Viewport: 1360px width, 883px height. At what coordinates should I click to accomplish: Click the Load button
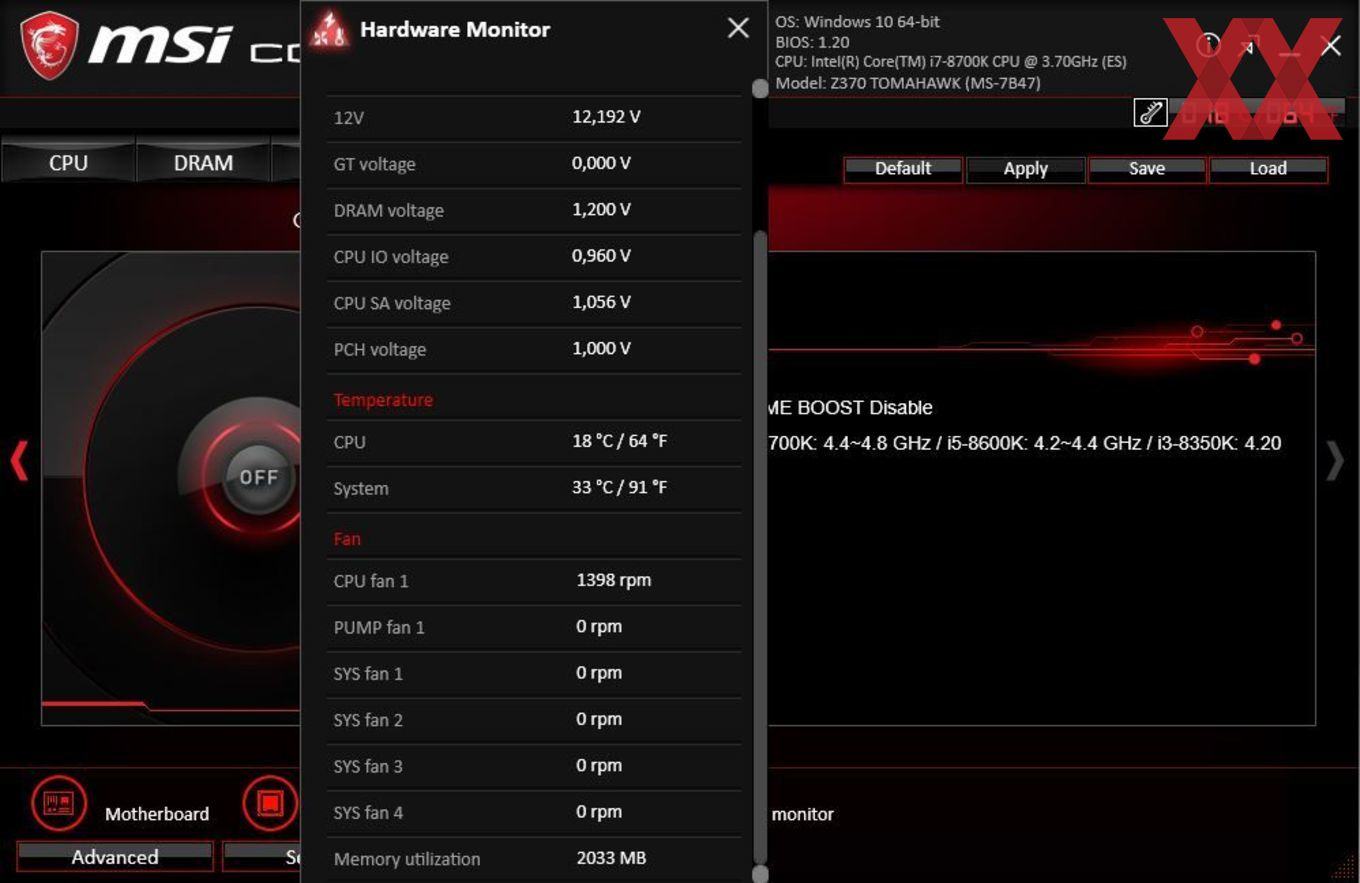(x=1268, y=169)
